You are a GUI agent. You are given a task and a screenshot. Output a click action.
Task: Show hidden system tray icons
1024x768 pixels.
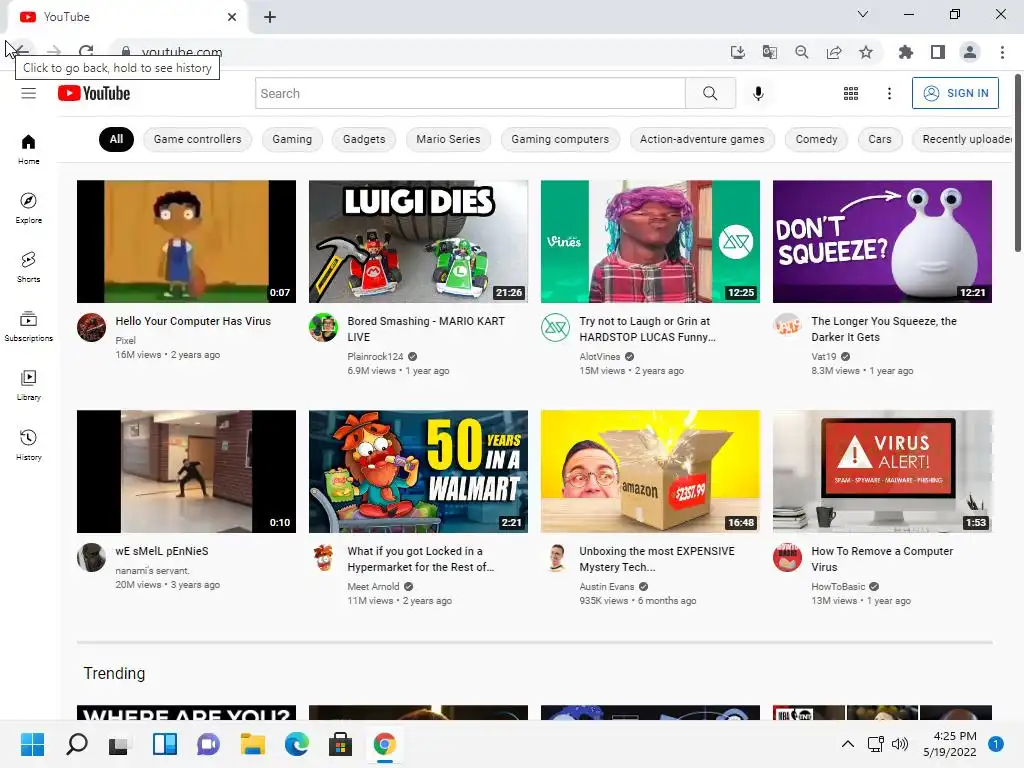(x=847, y=744)
